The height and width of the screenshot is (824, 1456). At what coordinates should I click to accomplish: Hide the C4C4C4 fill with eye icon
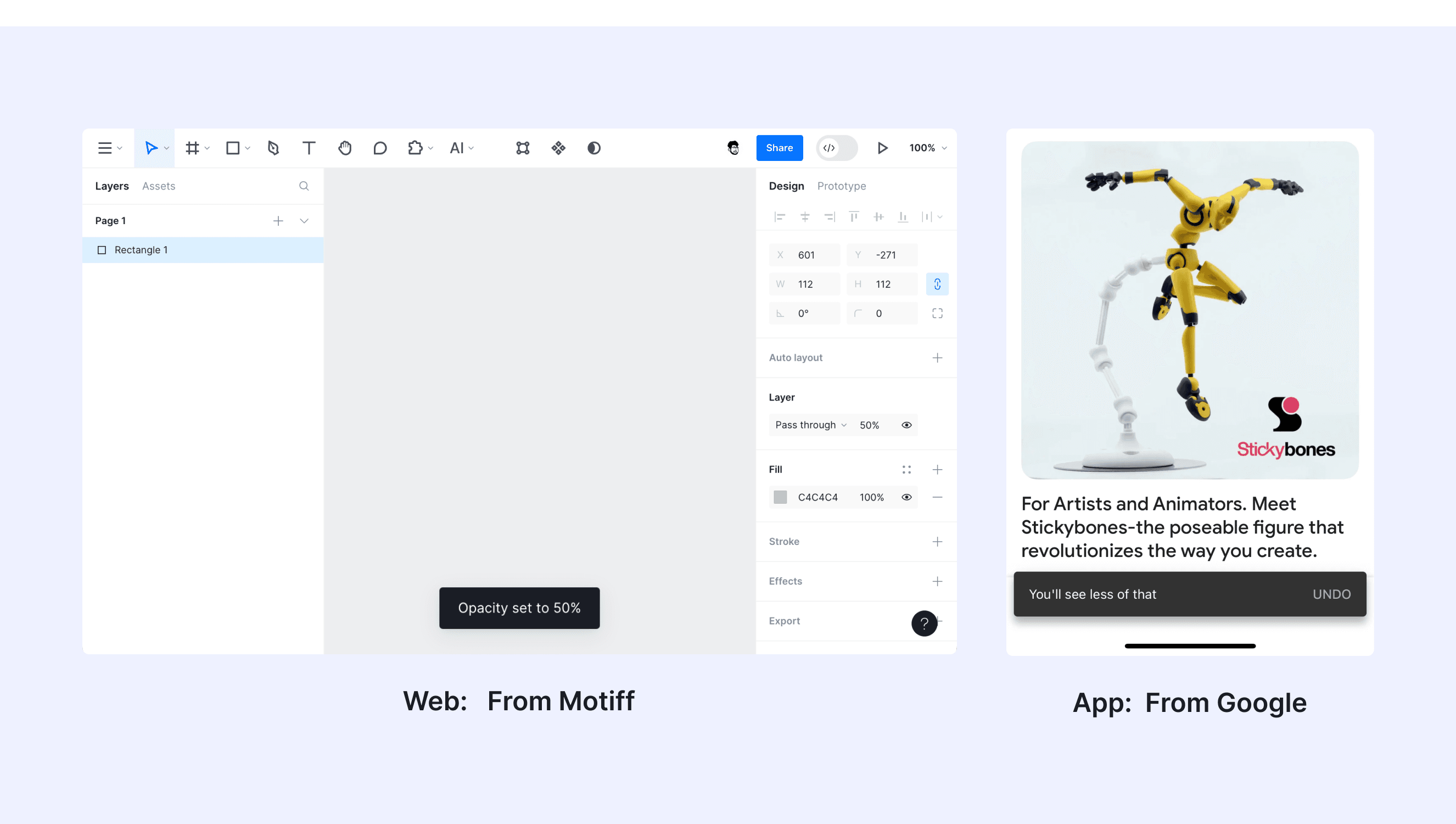click(906, 498)
